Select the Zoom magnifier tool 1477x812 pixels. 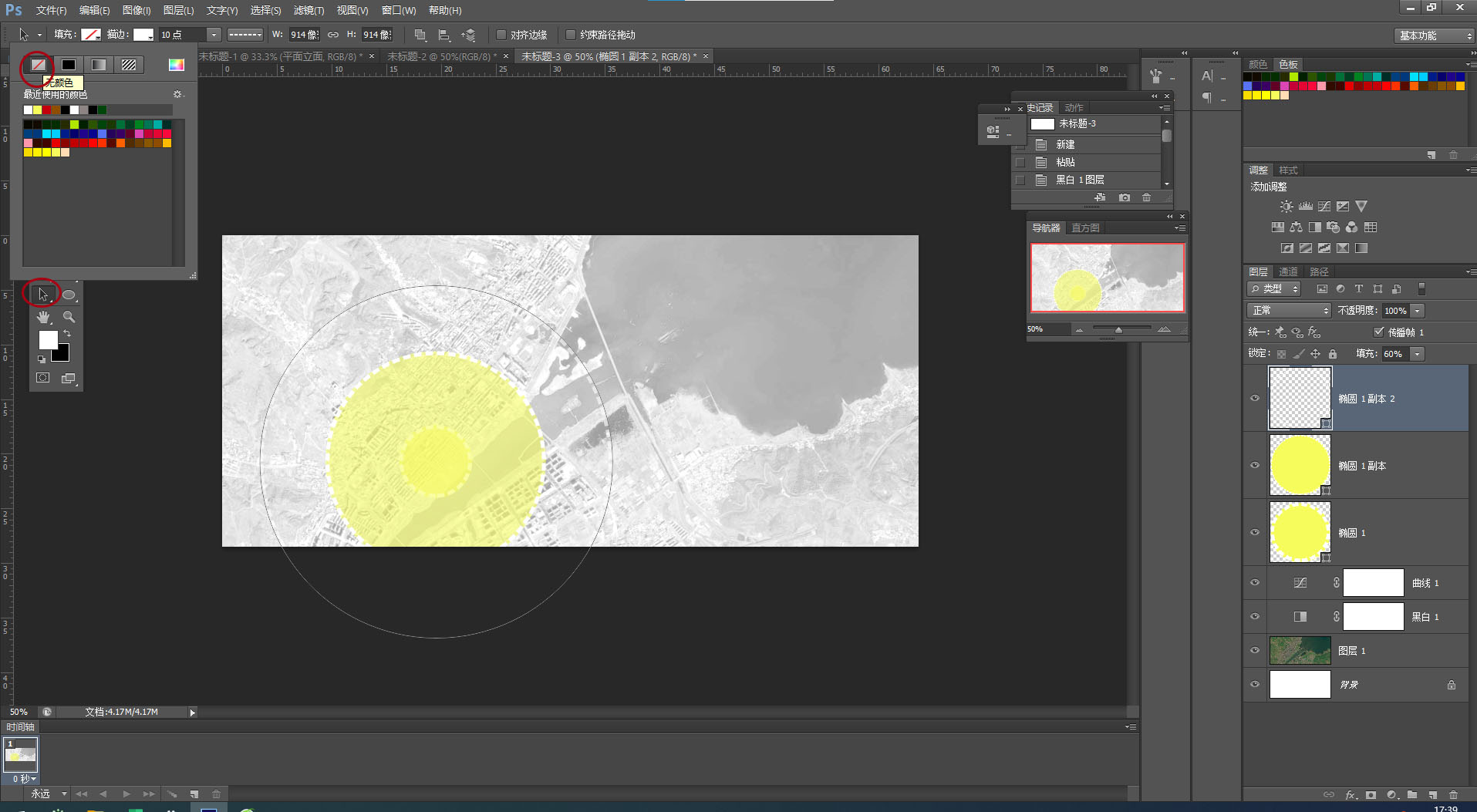point(69,317)
